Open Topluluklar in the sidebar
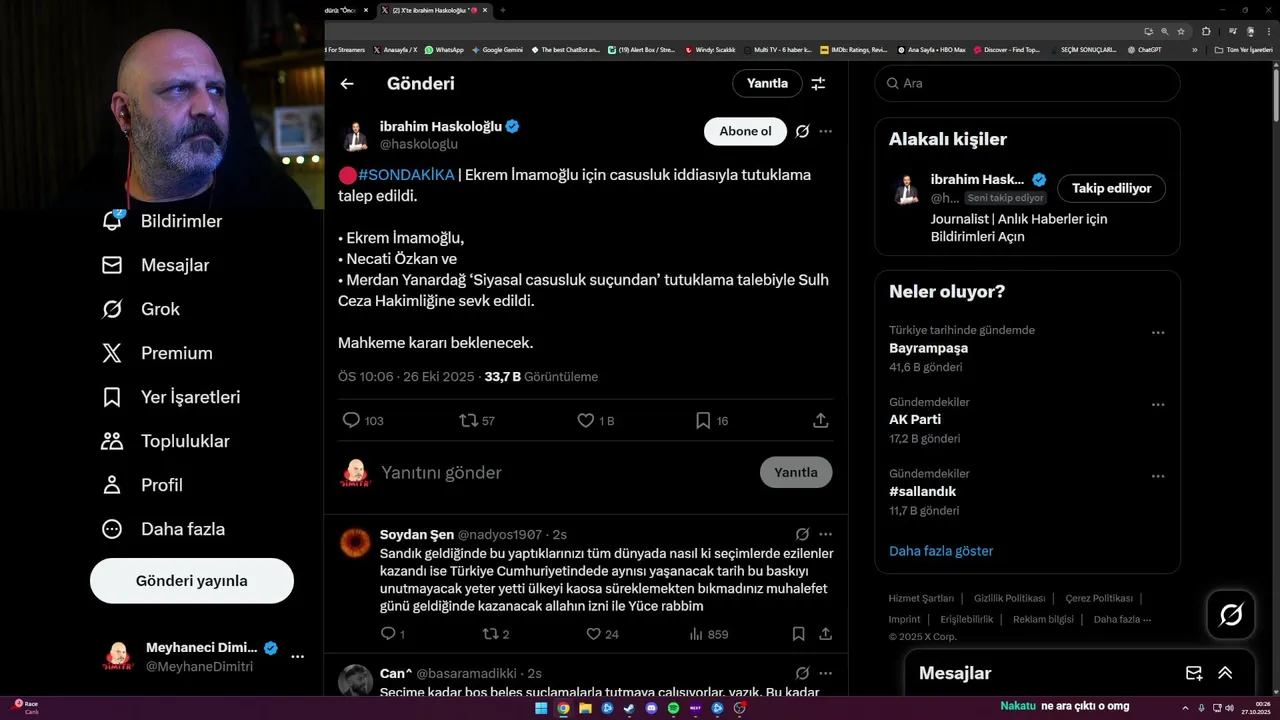This screenshot has height=720, width=1280. pyautogui.click(x=166, y=441)
